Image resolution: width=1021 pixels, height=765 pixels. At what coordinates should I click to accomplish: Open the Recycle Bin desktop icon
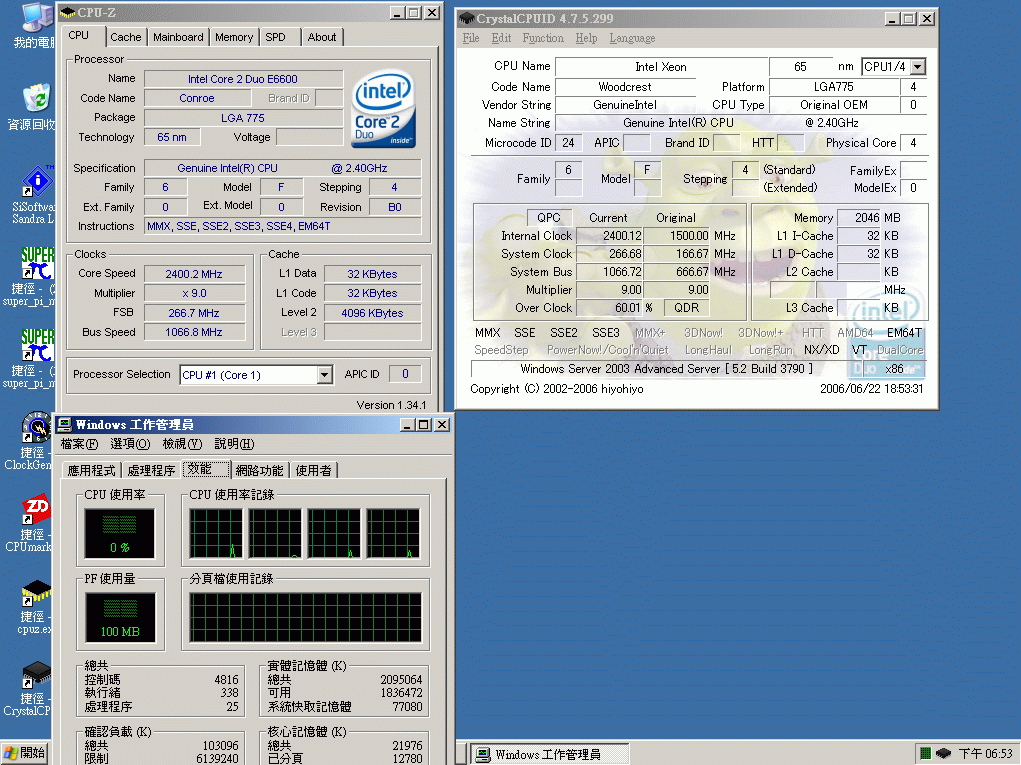pyautogui.click(x=36, y=100)
